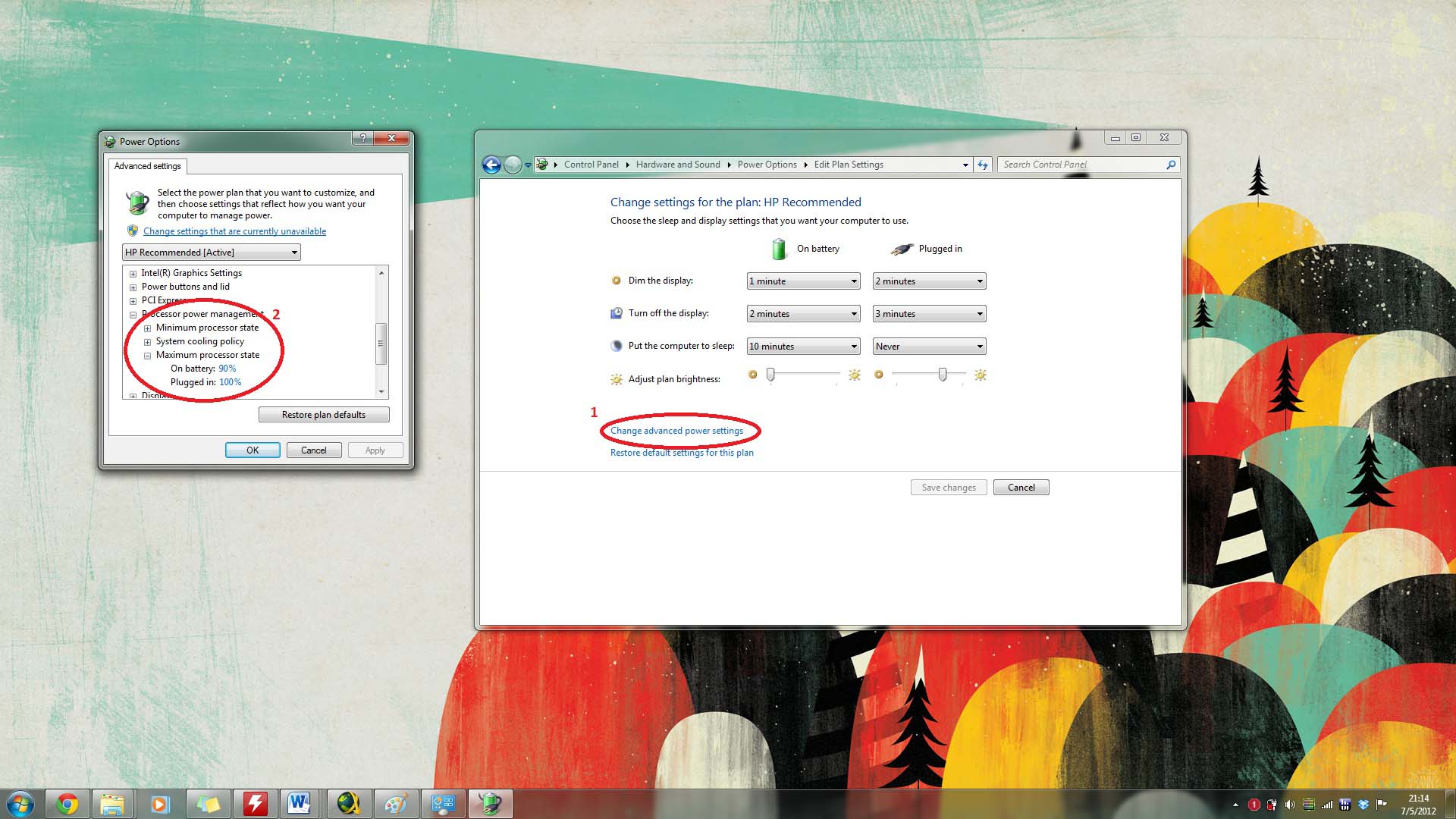The image size is (1456, 819).
Task: Go back in the Control Panel window
Action: [491, 165]
